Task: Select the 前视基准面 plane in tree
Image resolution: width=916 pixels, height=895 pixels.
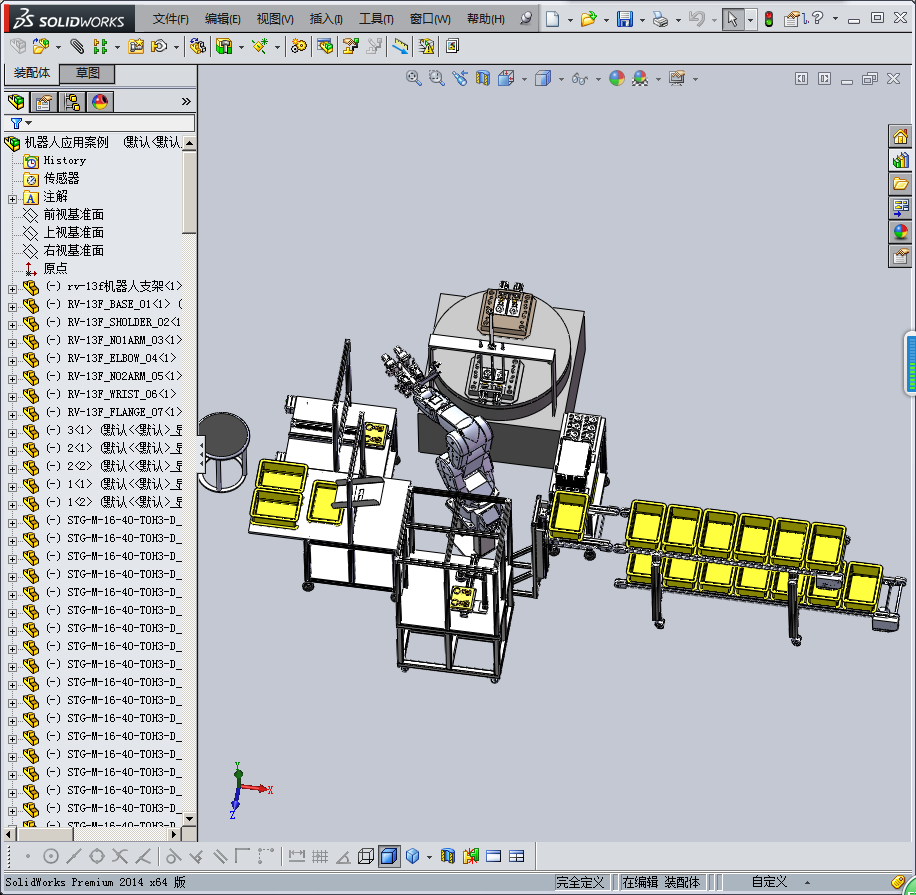Action: (73, 215)
